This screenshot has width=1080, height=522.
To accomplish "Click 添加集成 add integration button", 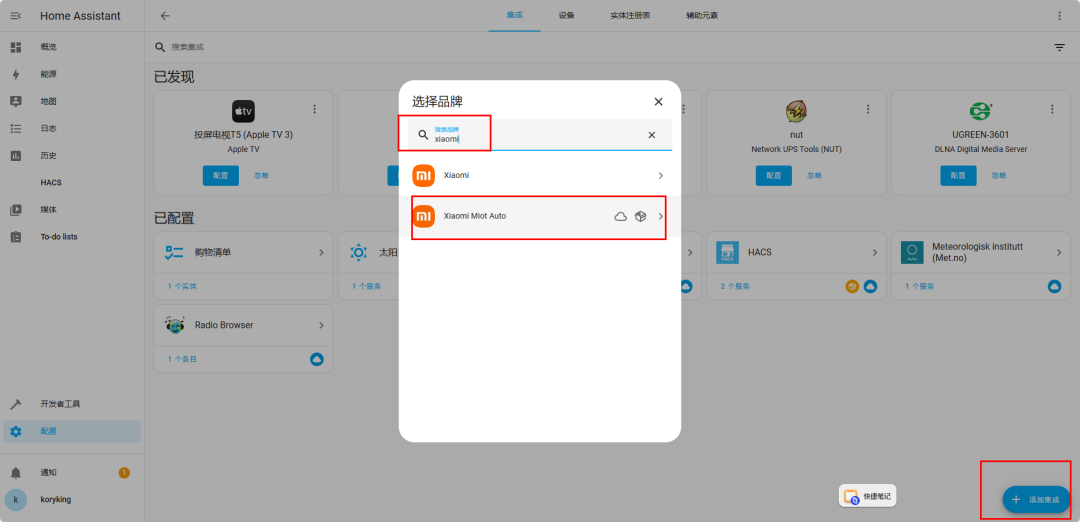I will click(x=1036, y=500).
